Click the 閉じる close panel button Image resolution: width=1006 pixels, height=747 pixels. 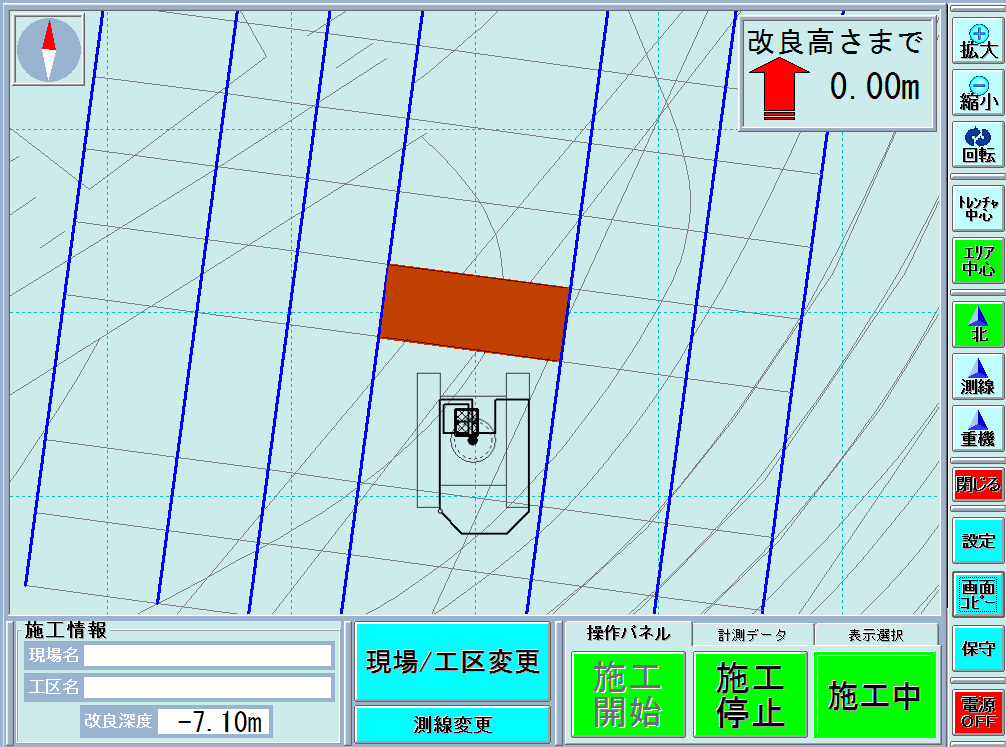pyautogui.click(x=978, y=484)
